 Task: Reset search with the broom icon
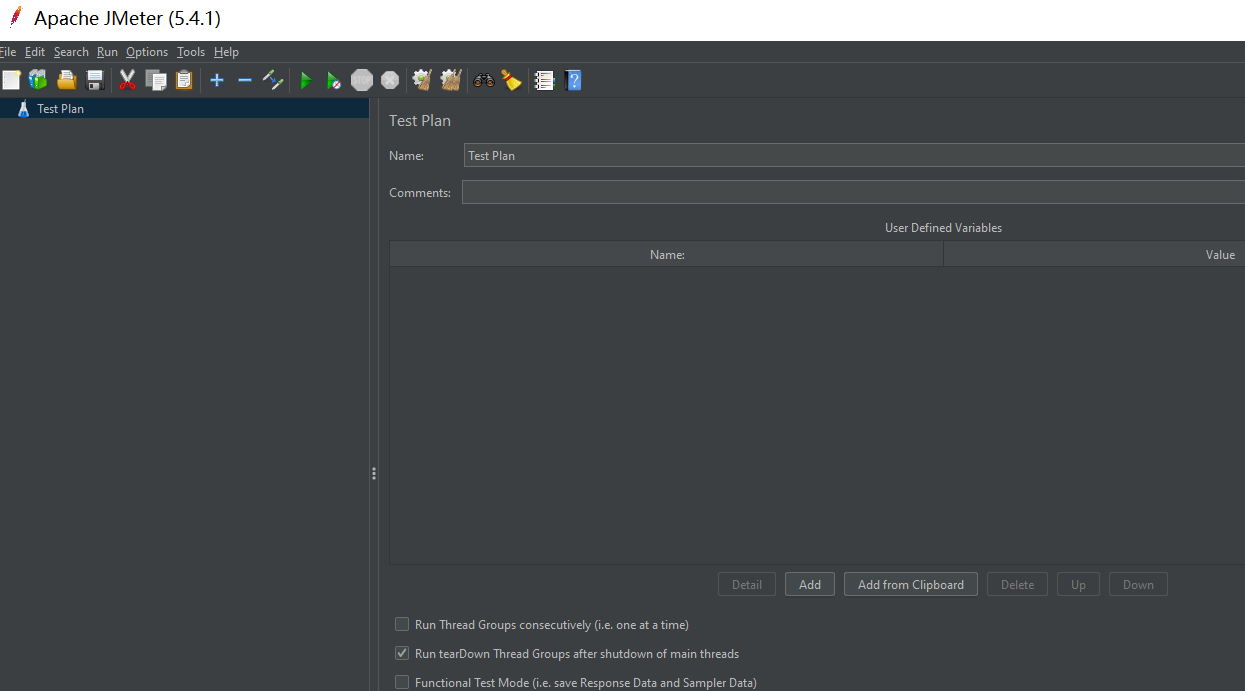[x=512, y=80]
